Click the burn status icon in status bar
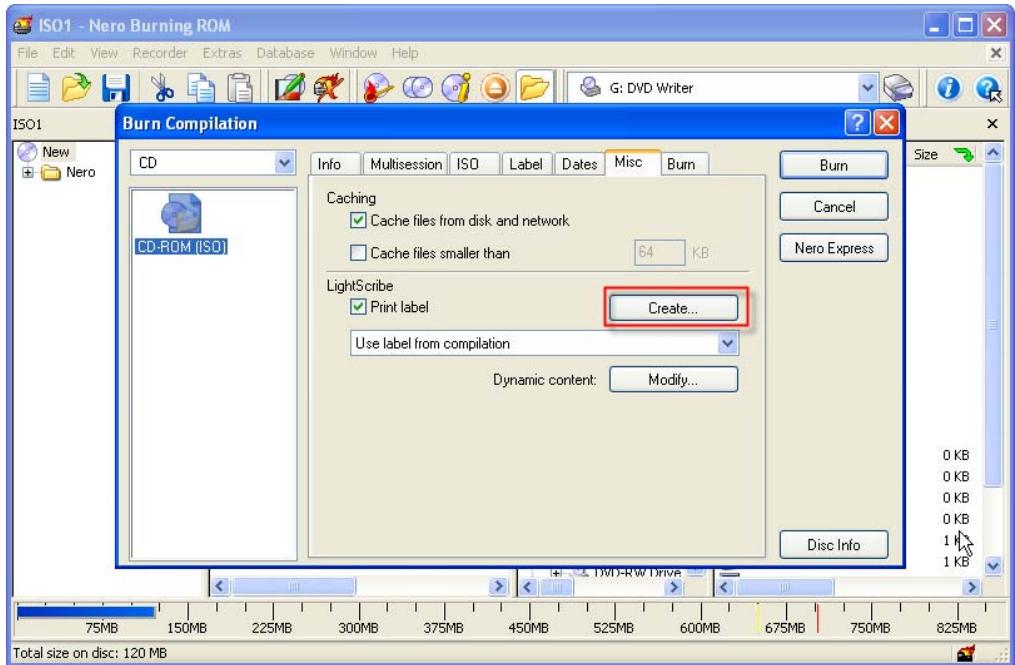Viewport: 1015px width, 665px height. coord(965,653)
